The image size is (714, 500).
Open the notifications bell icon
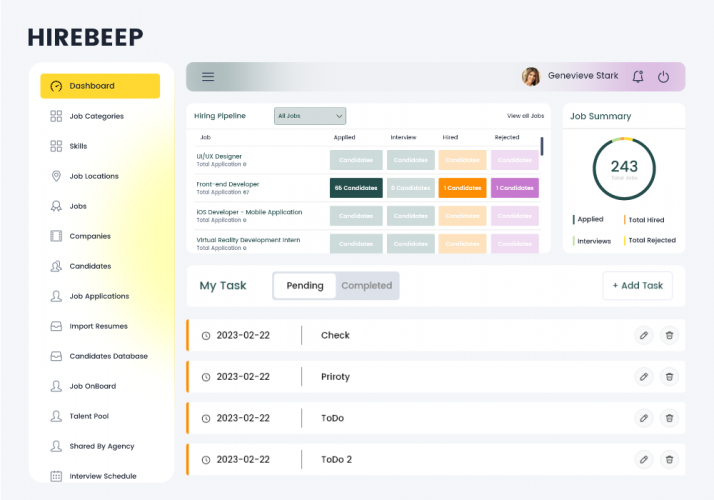coord(638,77)
